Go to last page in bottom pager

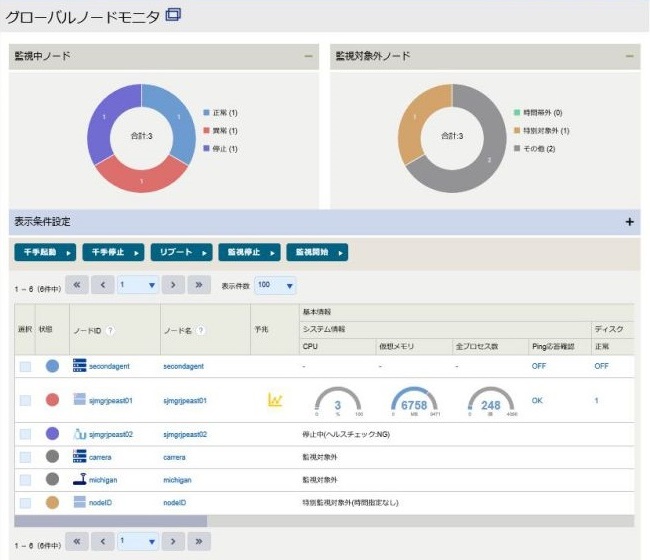[199, 541]
